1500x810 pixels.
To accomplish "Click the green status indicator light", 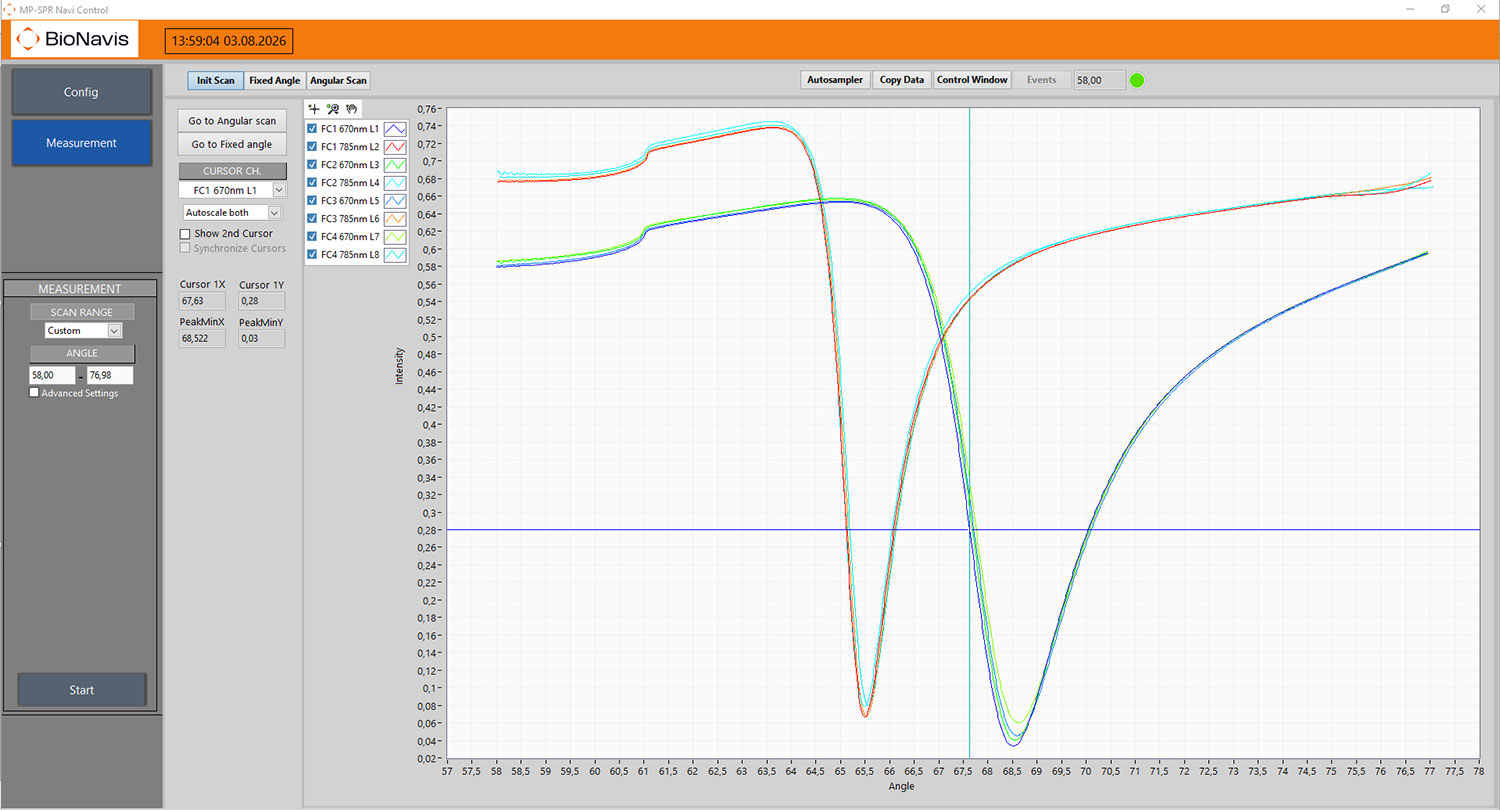I will point(1137,80).
